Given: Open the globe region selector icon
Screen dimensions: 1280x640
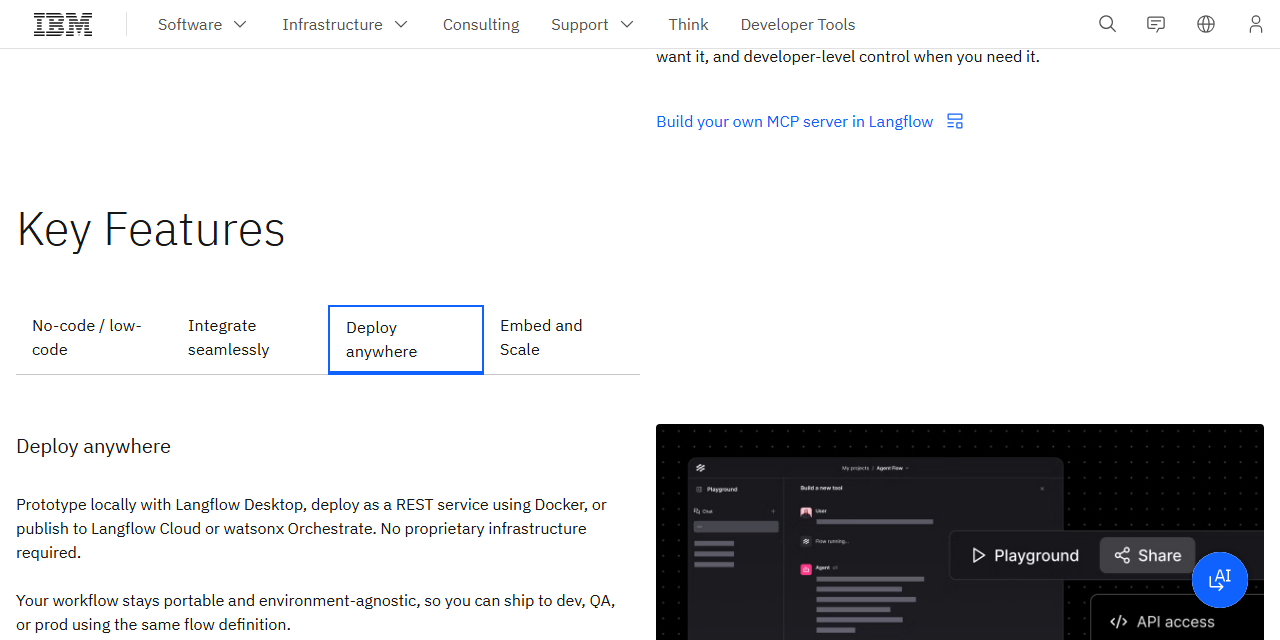Looking at the screenshot, I should (x=1206, y=24).
